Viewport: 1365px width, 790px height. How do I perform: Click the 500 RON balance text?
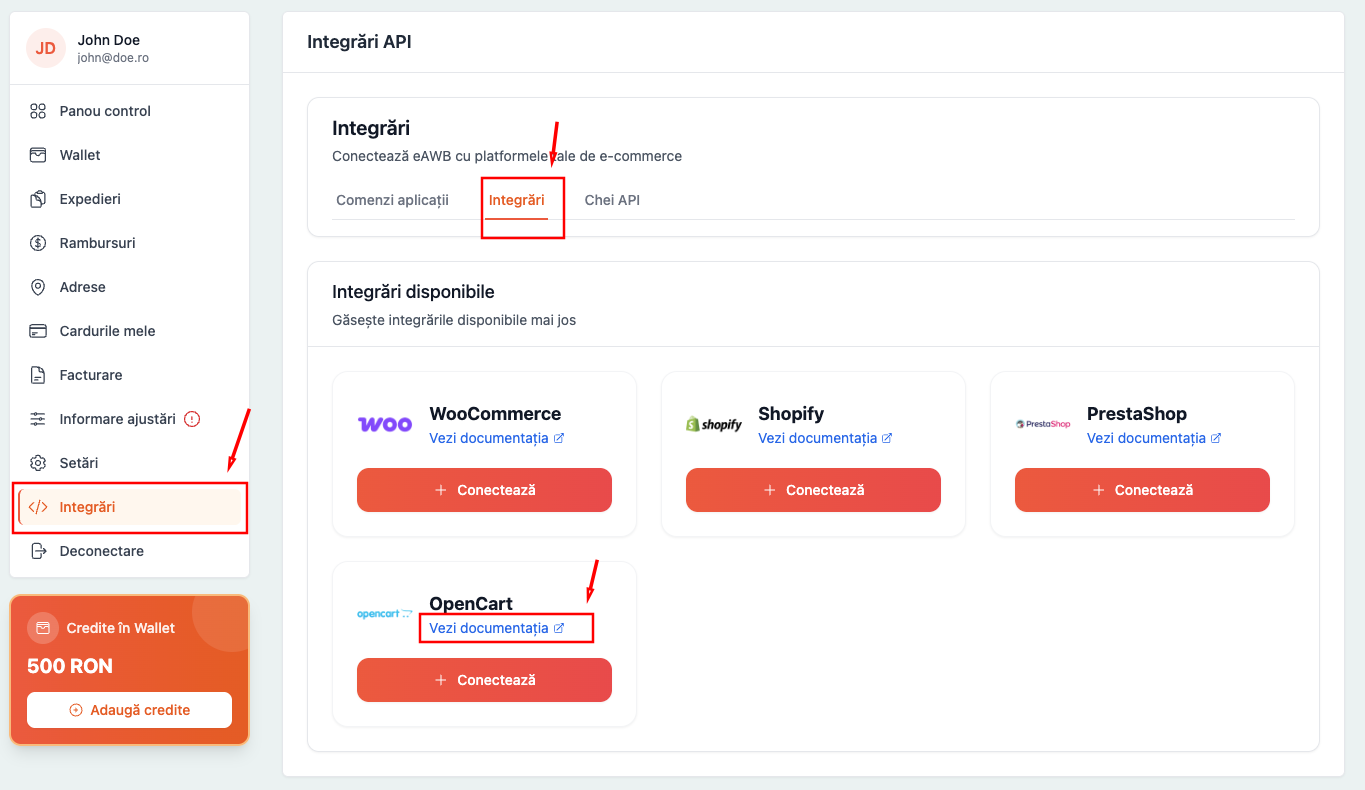click(x=70, y=666)
